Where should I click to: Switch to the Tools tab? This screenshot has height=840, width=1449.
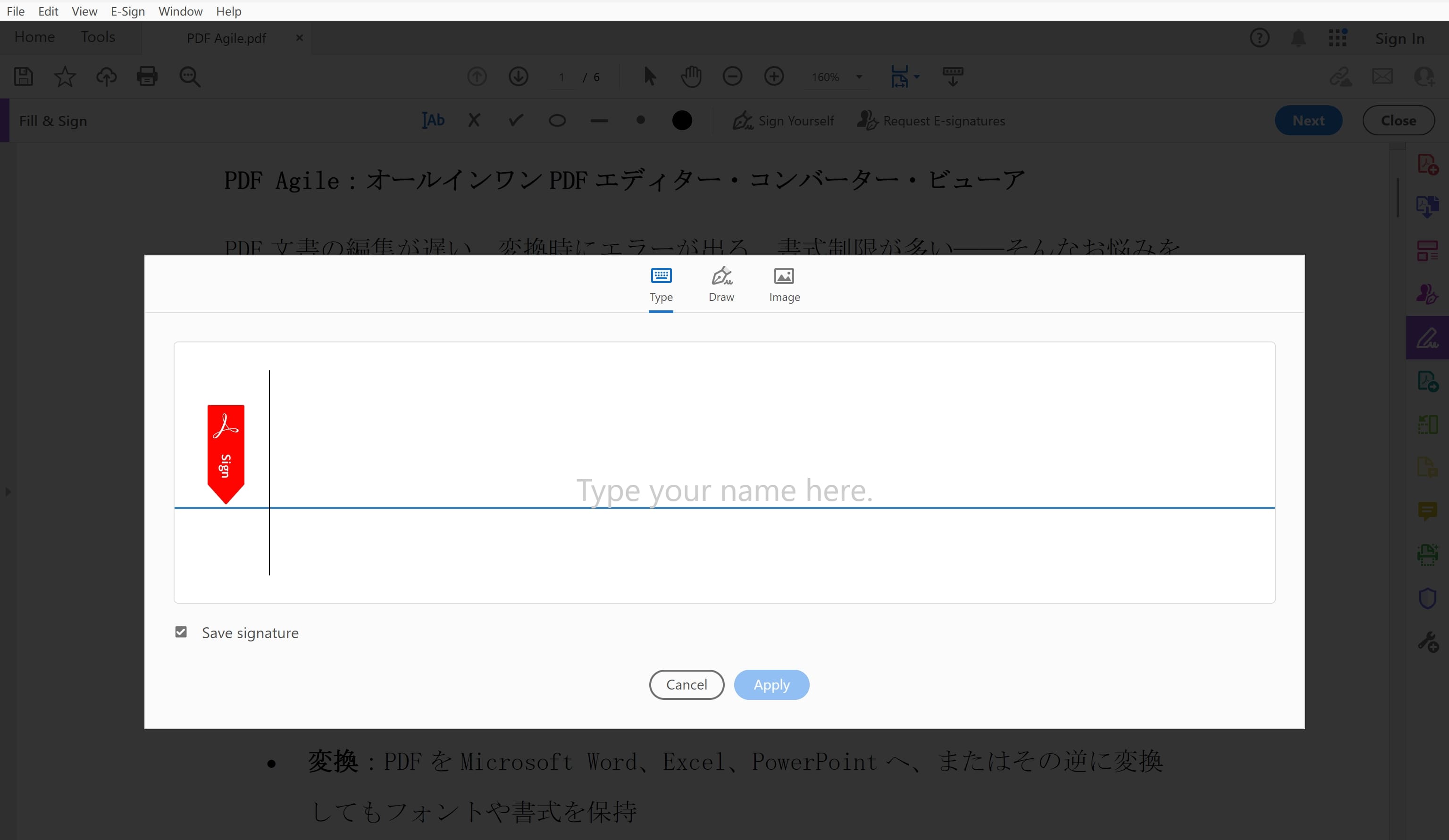click(97, 36)
